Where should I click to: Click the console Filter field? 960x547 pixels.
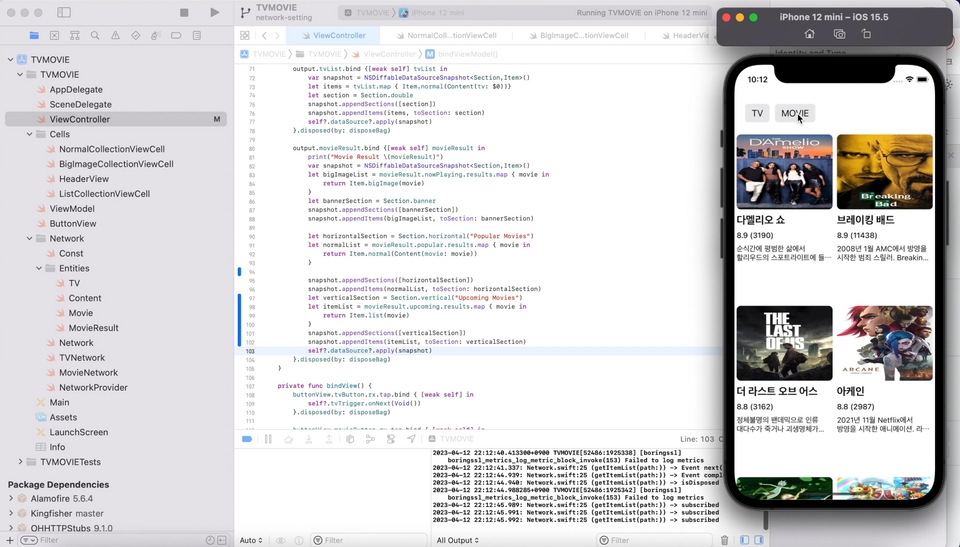pyautogui.click(x=654, y=540)
